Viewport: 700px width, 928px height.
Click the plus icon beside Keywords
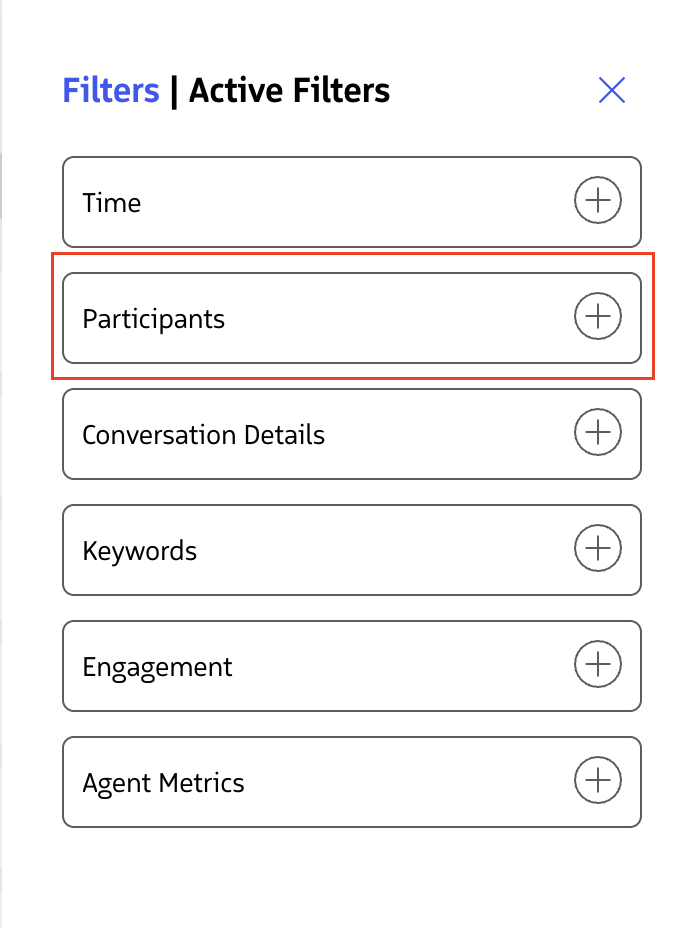click(x=597, y=548)
